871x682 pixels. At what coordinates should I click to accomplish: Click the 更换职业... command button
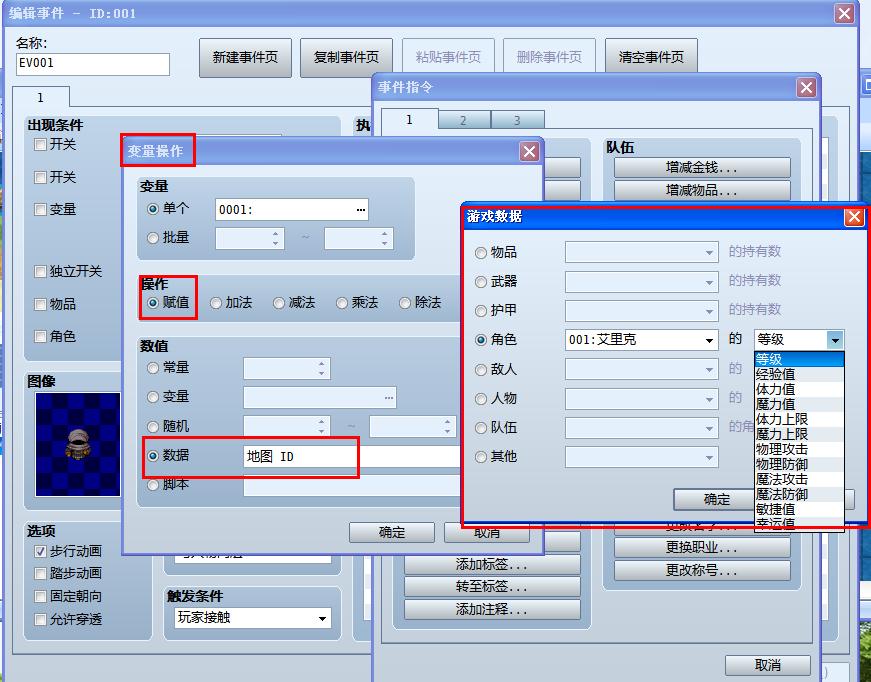[702, 548]
